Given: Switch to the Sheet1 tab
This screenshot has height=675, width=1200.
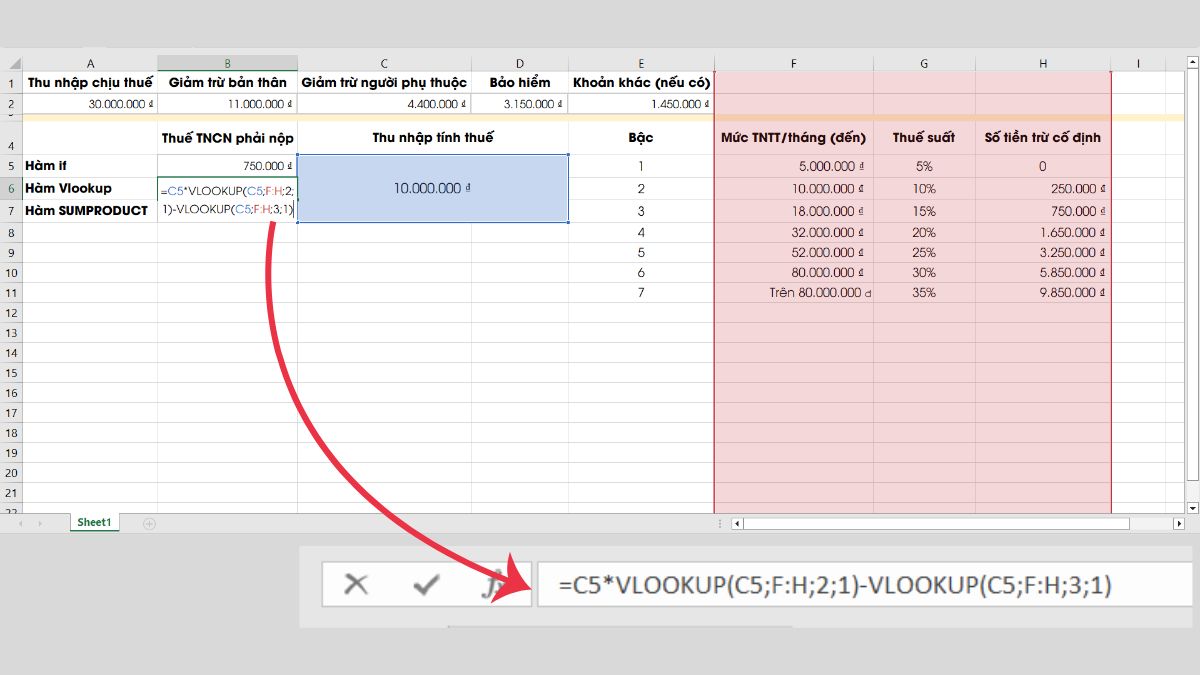Looking at the screenshot, I should [93, 521].
